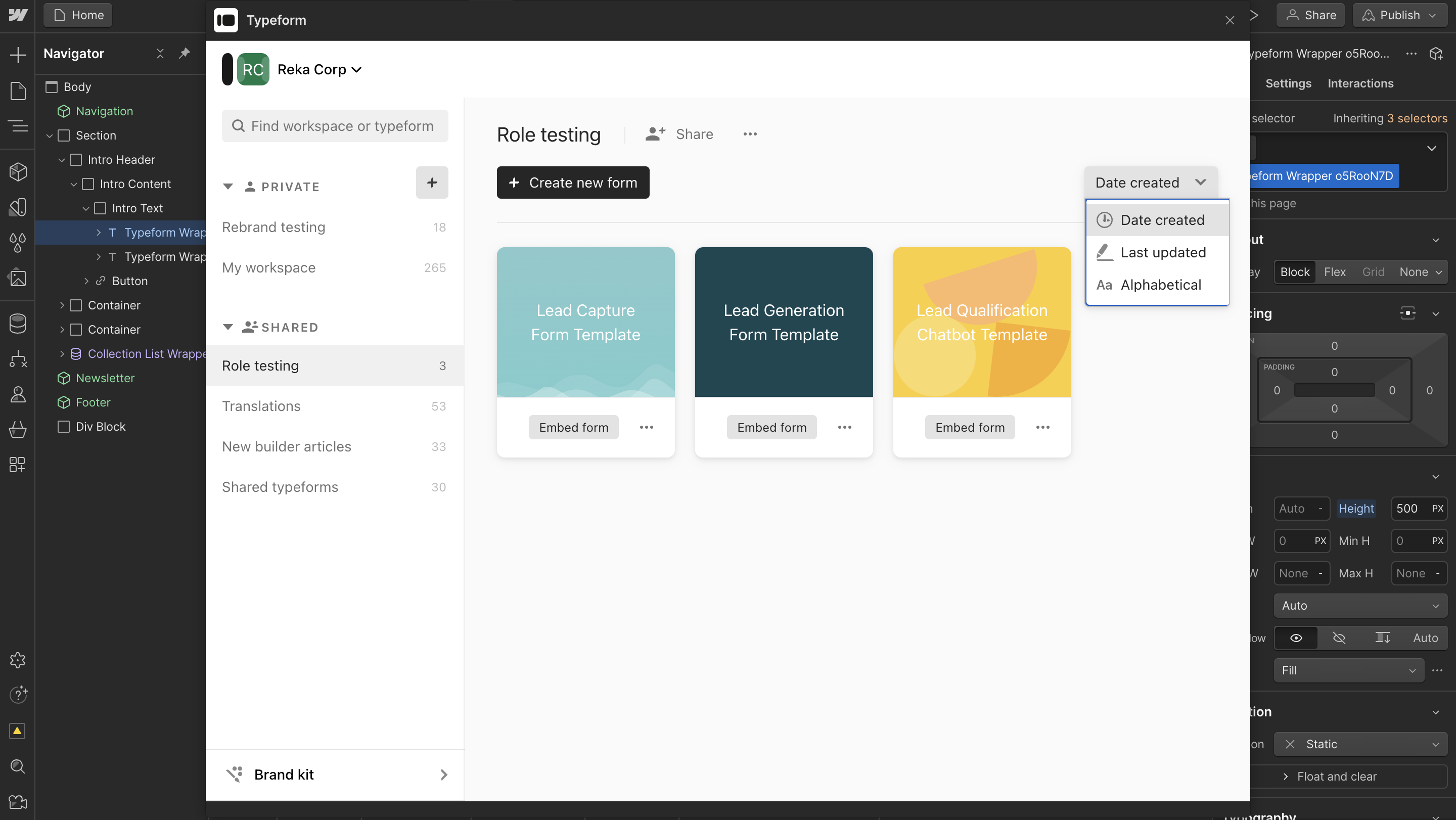
Task: Close the Navigator panel
Action: point(160,53)
